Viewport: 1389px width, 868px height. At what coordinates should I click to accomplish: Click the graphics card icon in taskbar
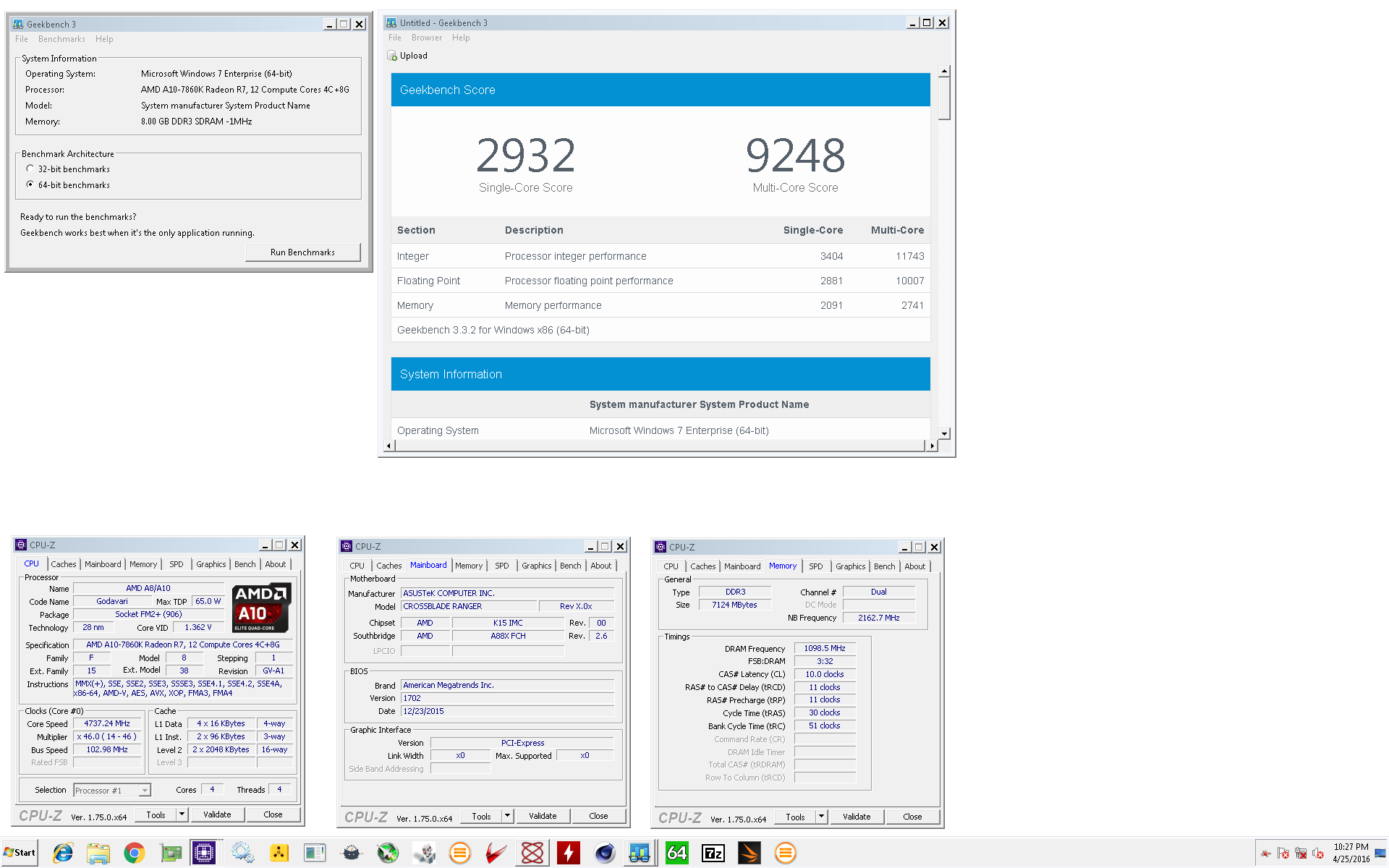tap(171, 854)
